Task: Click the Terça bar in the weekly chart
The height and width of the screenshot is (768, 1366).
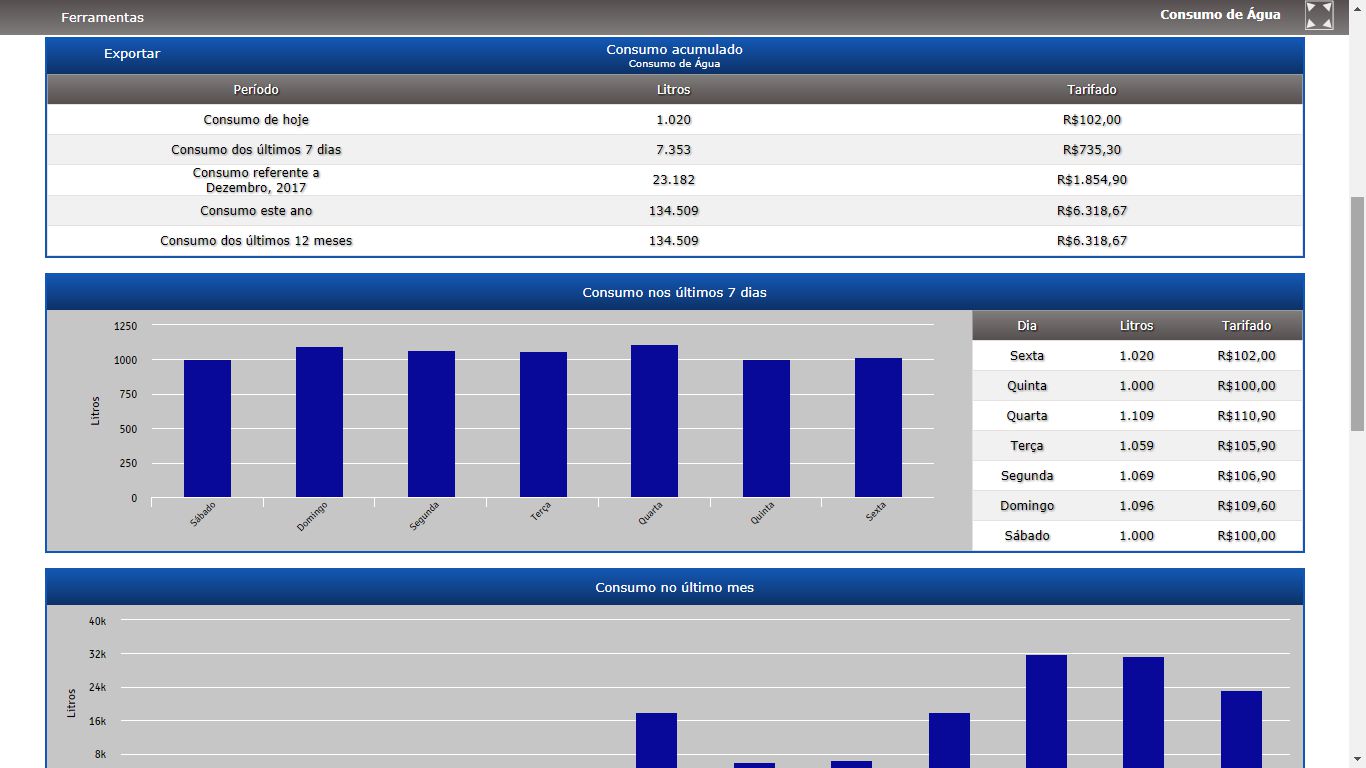Action: click(543, 424)
